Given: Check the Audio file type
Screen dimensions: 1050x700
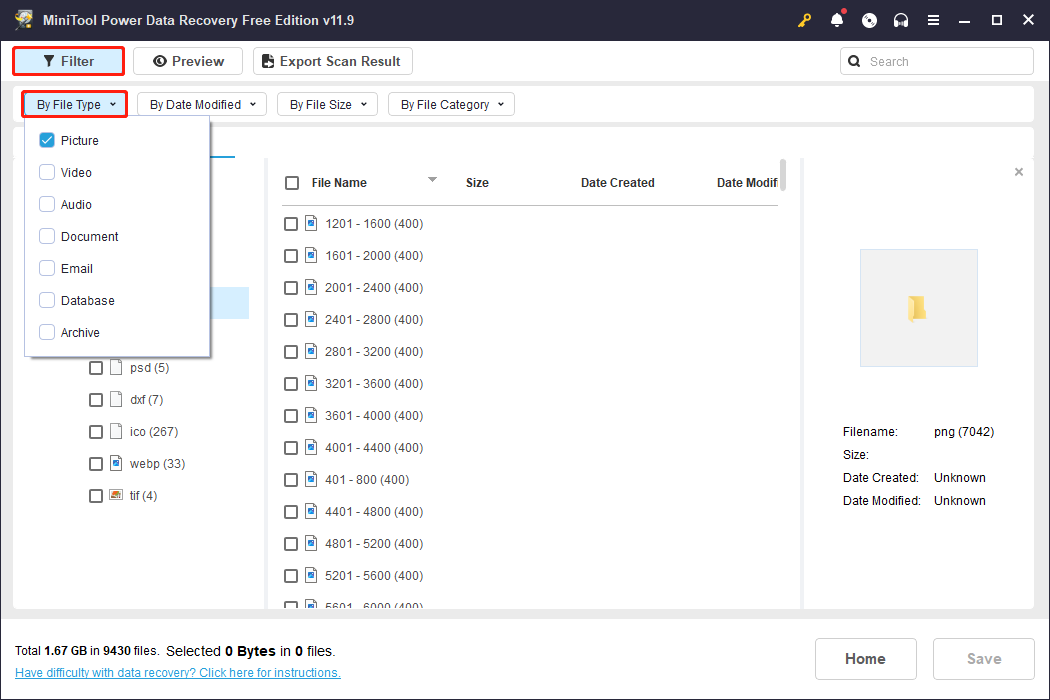Looking at the screenshot, I should [x=47, y=204].
